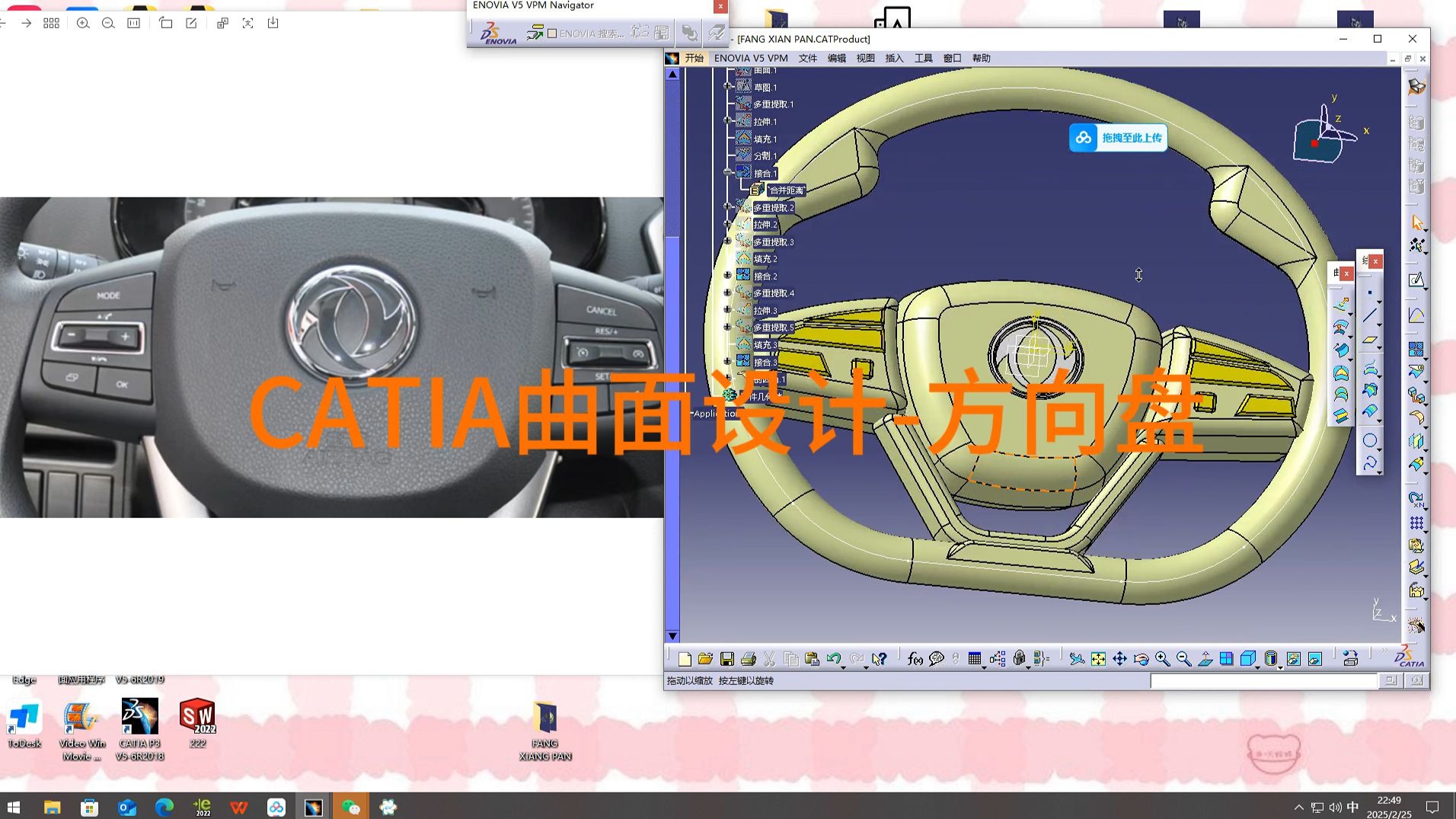Open the FANG XIANG PAN desktop folder
Viewport: 1456px width, 819px height.
[544, 730]
